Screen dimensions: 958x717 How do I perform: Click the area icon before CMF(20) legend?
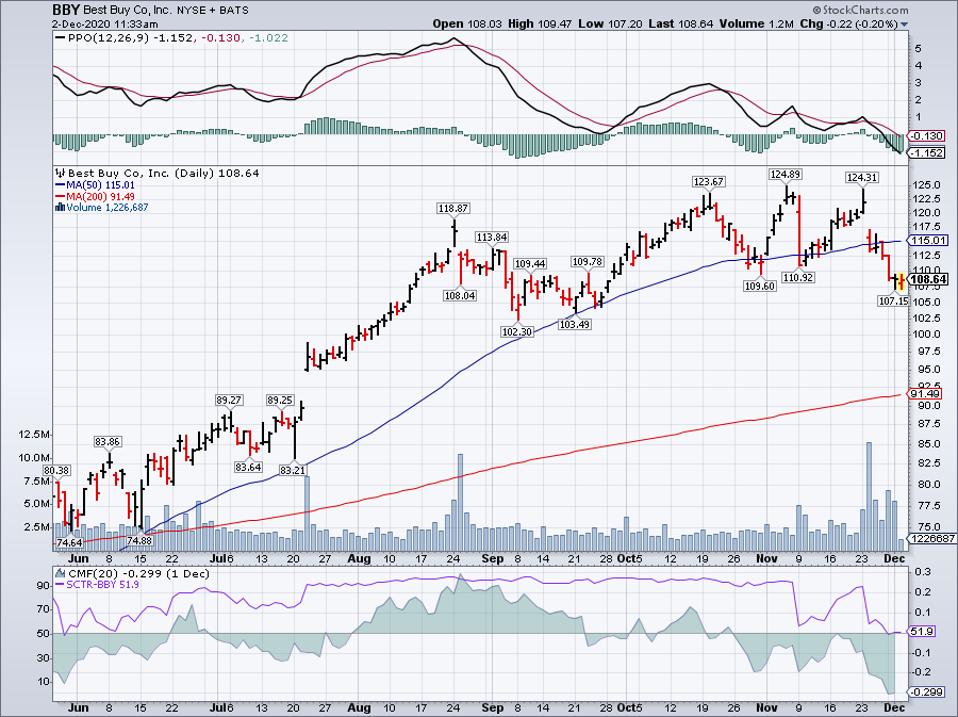pyautogui.click(x=60, y=574)
